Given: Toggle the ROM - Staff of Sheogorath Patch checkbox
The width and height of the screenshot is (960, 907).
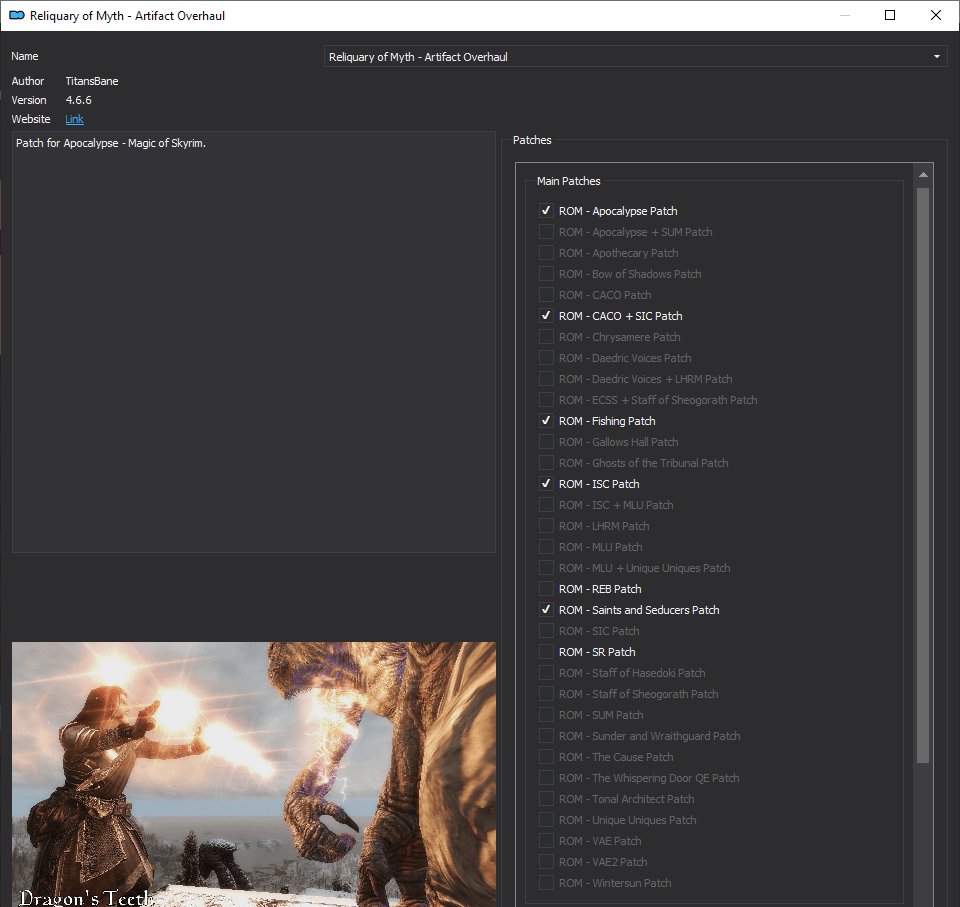Looking at the screenshot, I should tap(546, 693).
